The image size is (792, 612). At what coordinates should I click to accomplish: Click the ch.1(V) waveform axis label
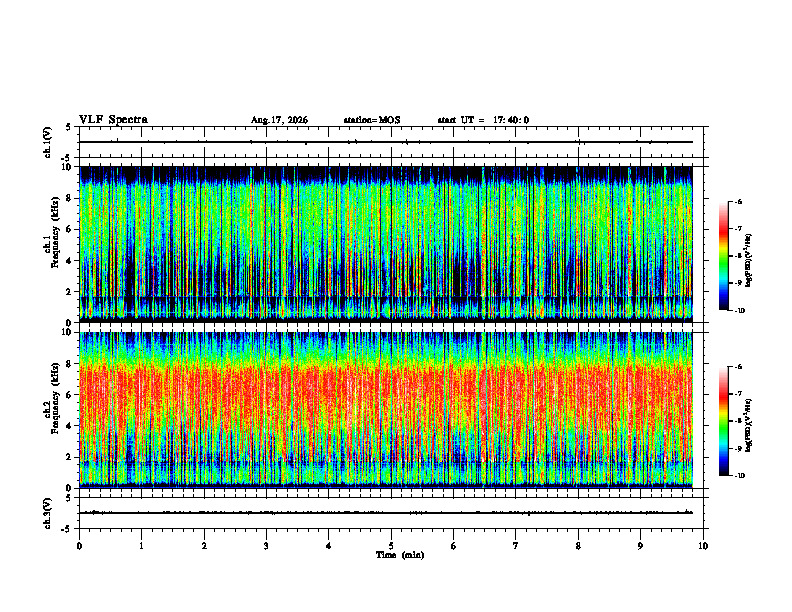coord(48,142)
